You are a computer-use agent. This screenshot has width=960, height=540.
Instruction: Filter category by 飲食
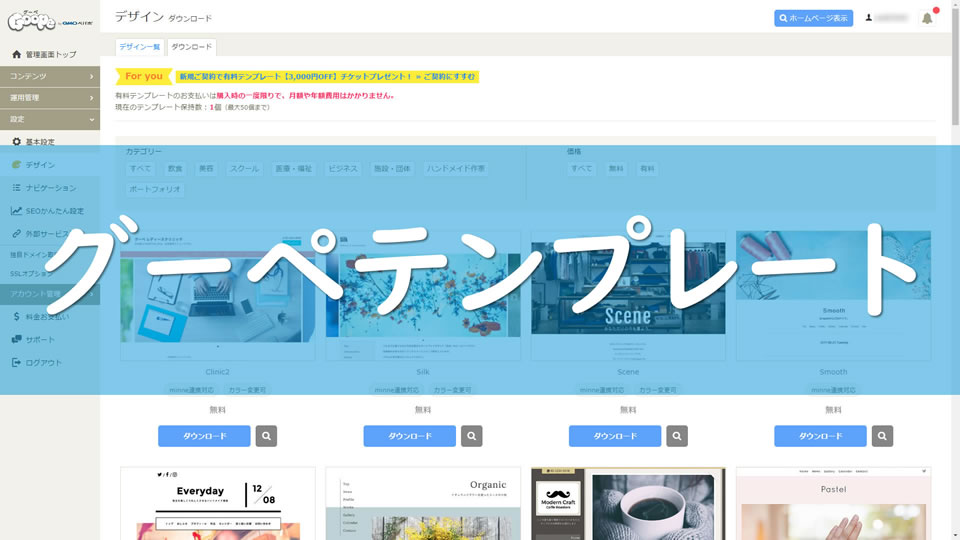pos(175,168)
